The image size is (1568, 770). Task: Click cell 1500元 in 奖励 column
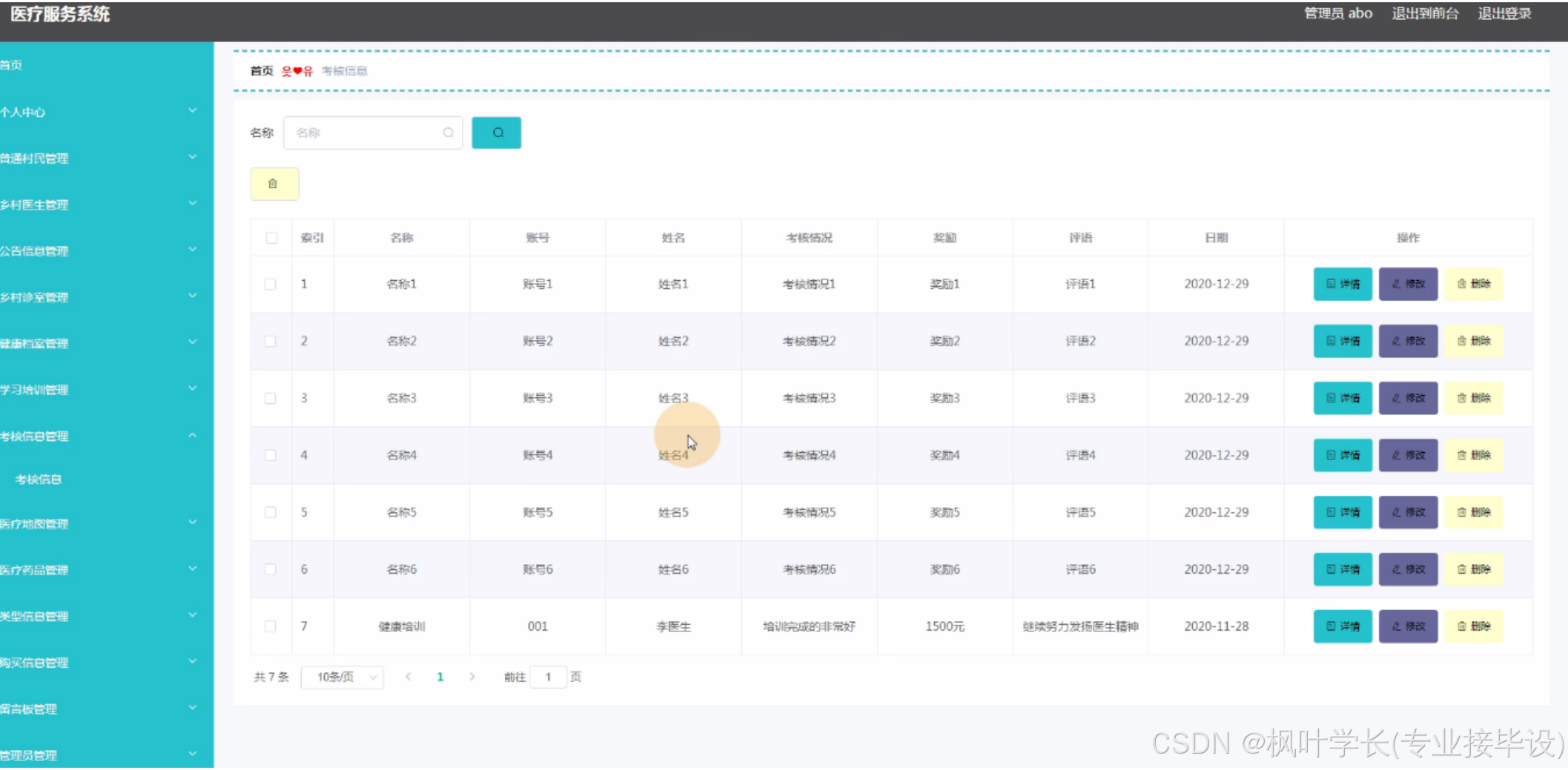tap(945, 626)
